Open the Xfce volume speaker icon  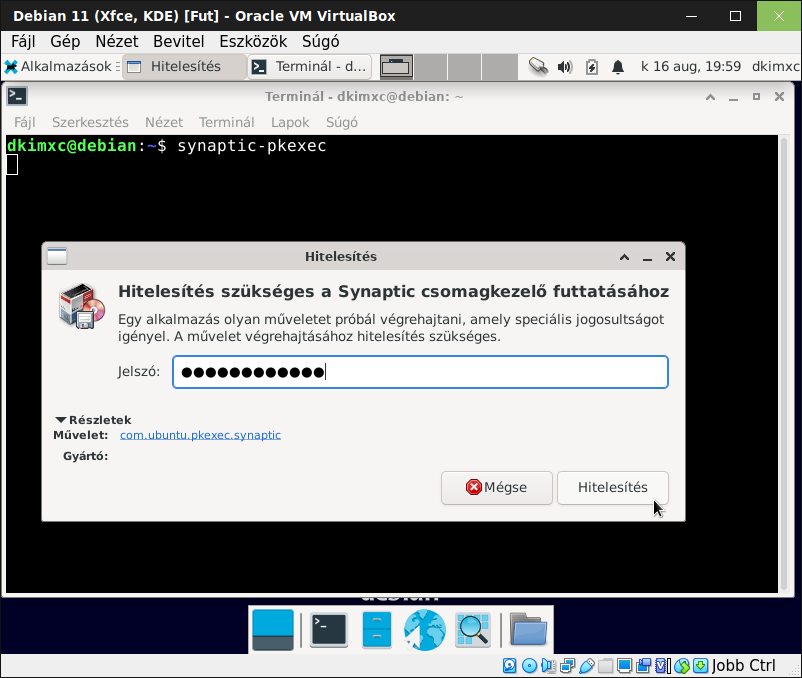pos(565,67)
